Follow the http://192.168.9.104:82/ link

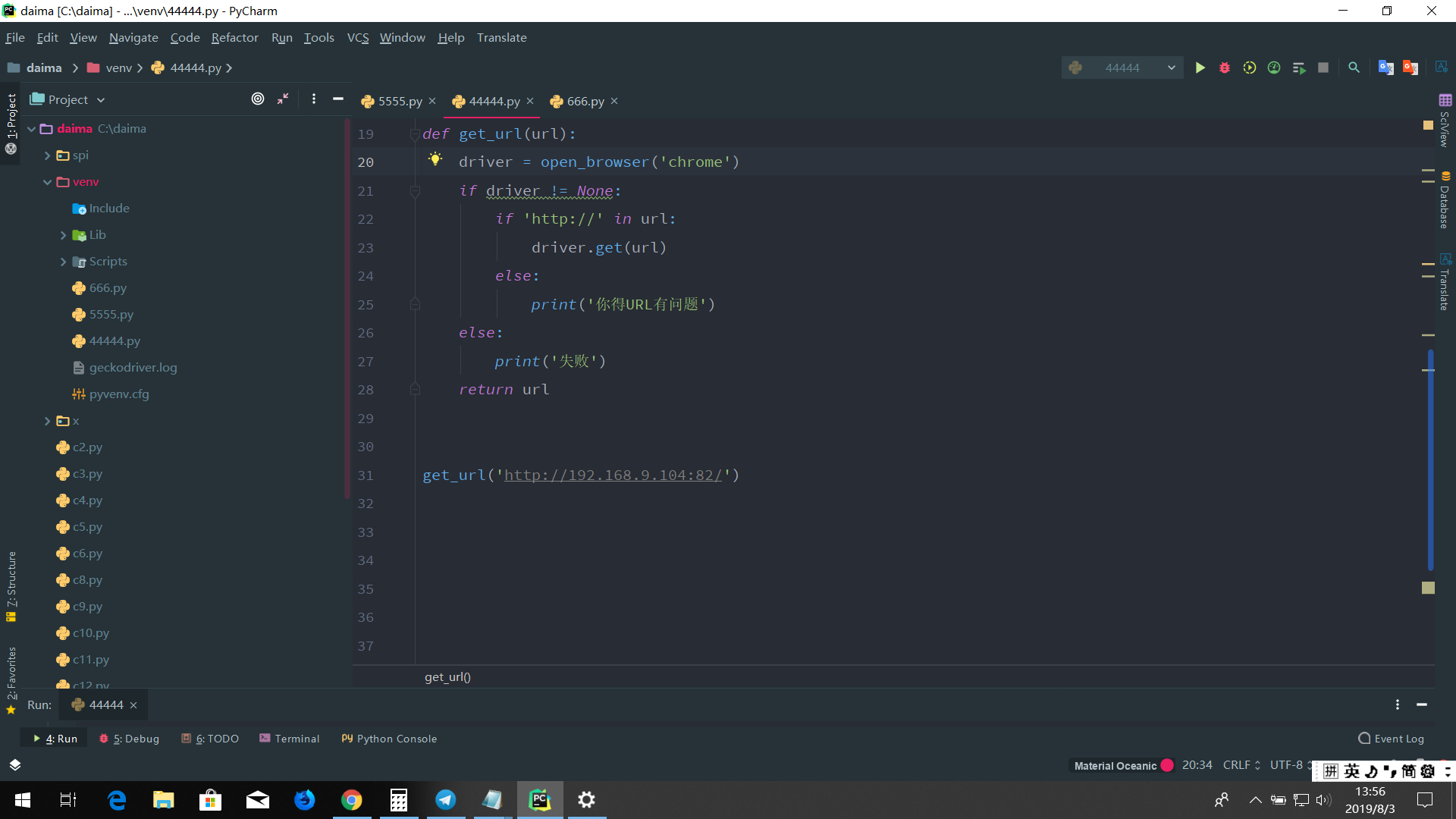(x=613, y=475)
